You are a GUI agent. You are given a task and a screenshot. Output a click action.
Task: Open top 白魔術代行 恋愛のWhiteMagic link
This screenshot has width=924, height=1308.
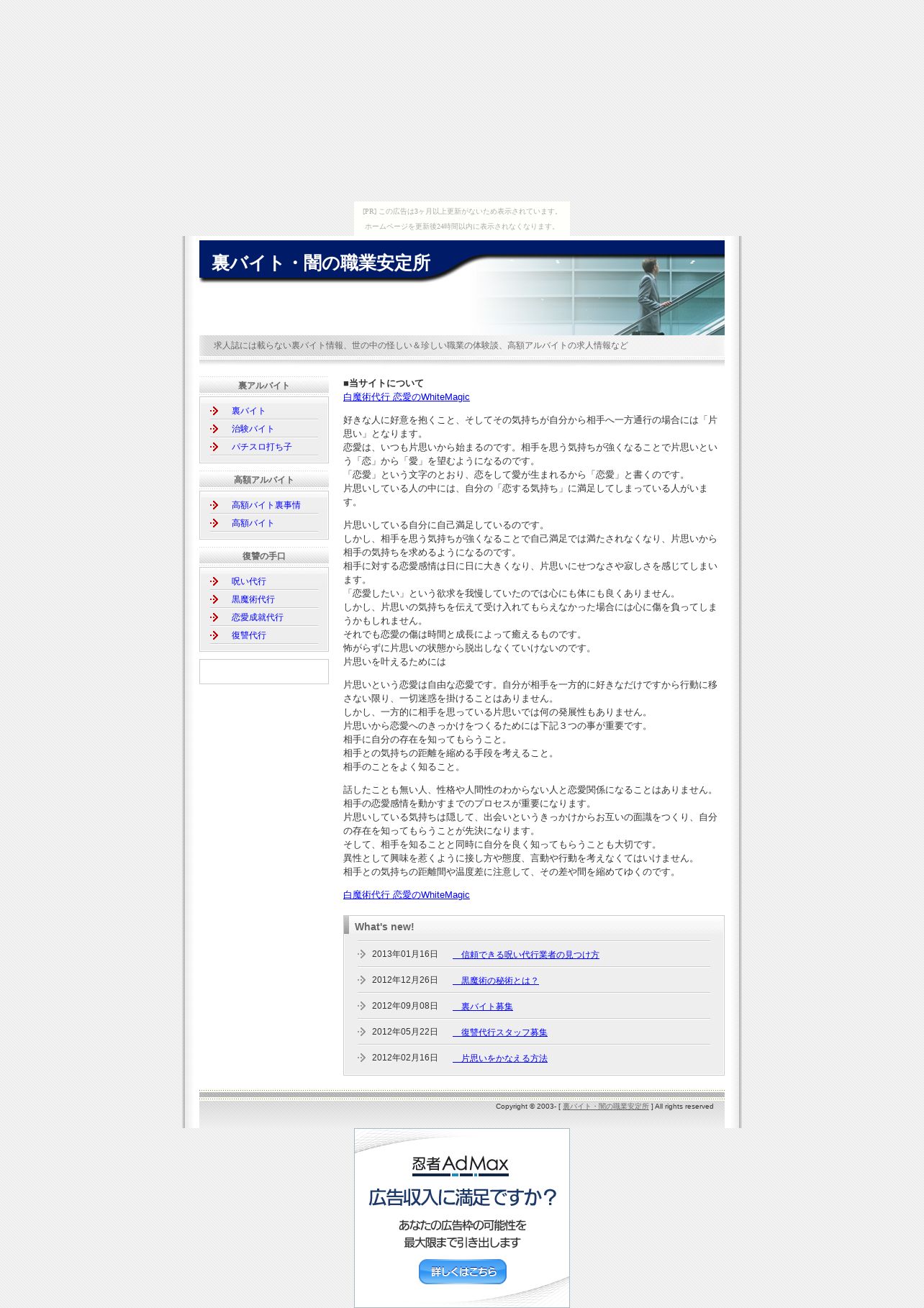(406, 397)
